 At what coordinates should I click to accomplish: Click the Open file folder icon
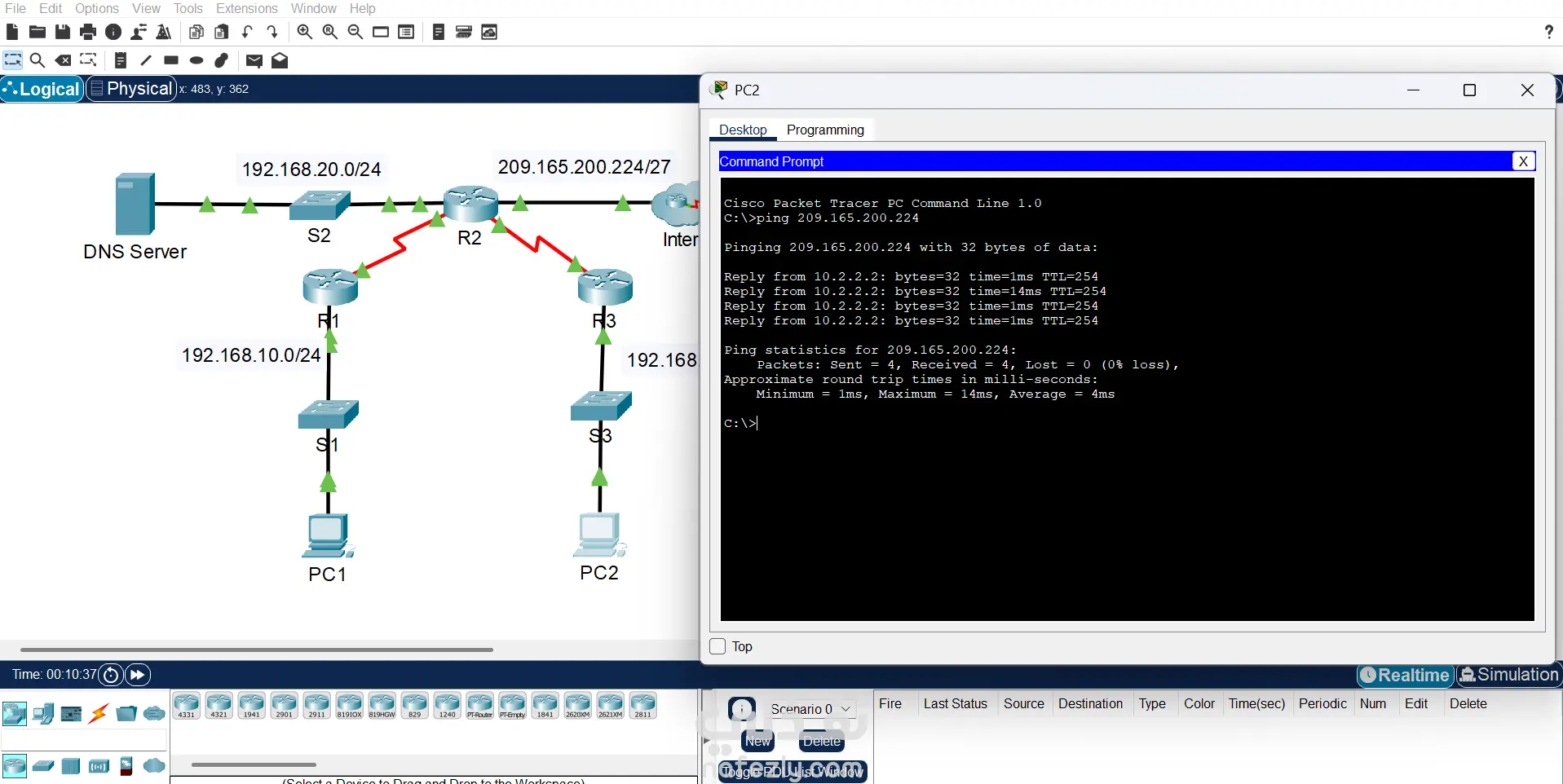coord(38,32)
